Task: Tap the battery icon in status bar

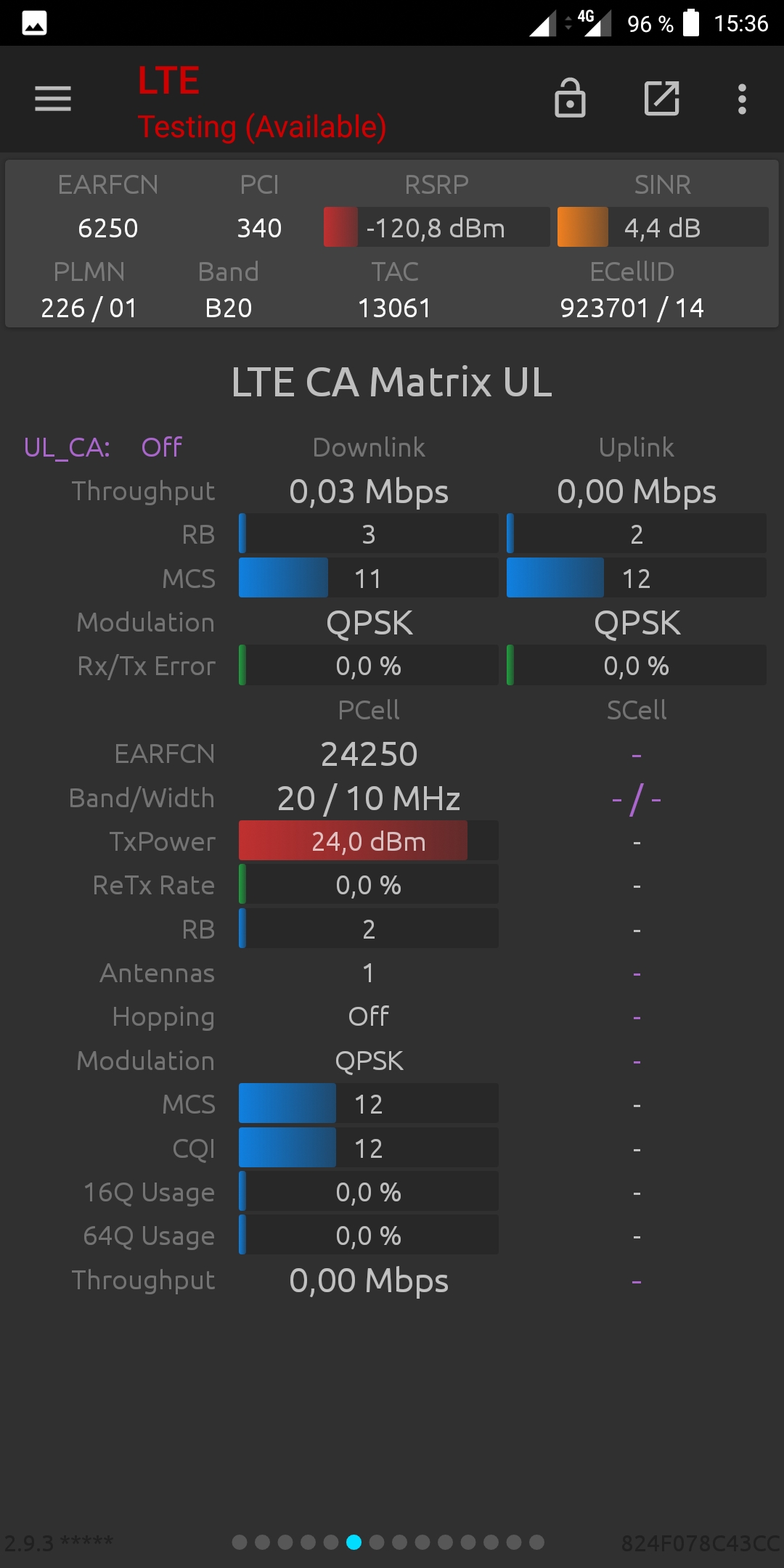Action: [x=691, y=23]
